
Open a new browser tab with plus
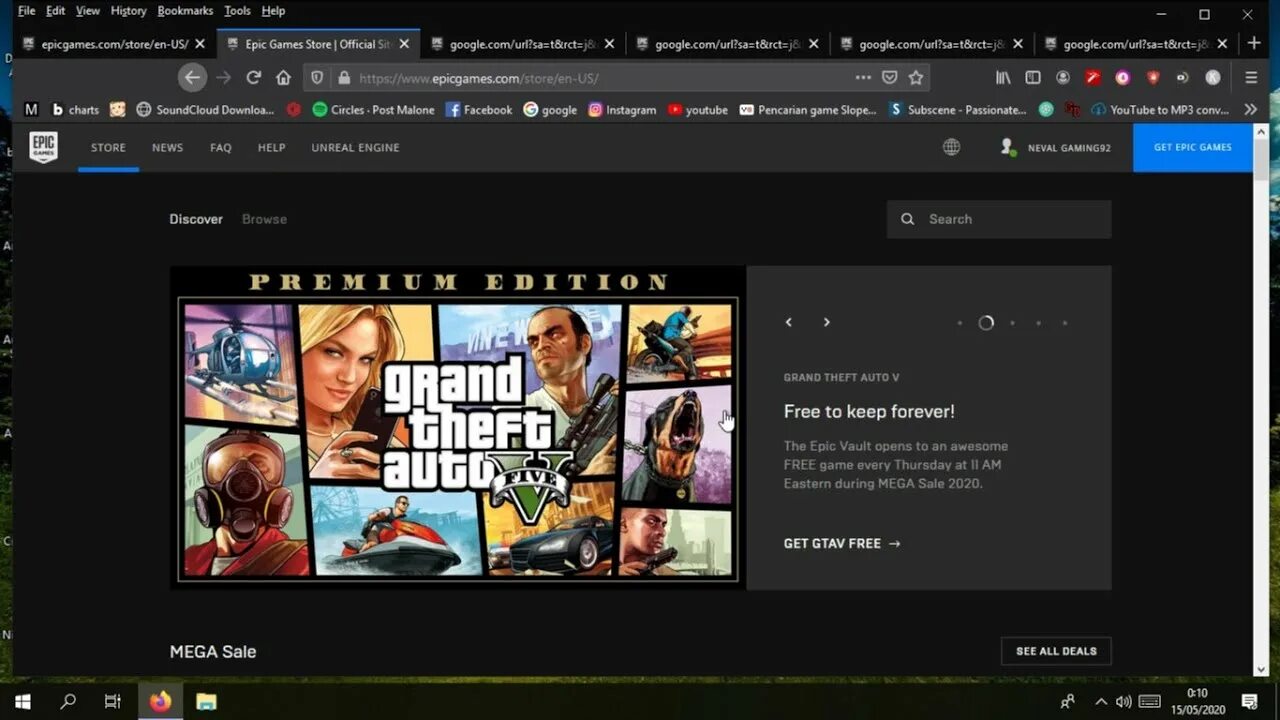1254,43
